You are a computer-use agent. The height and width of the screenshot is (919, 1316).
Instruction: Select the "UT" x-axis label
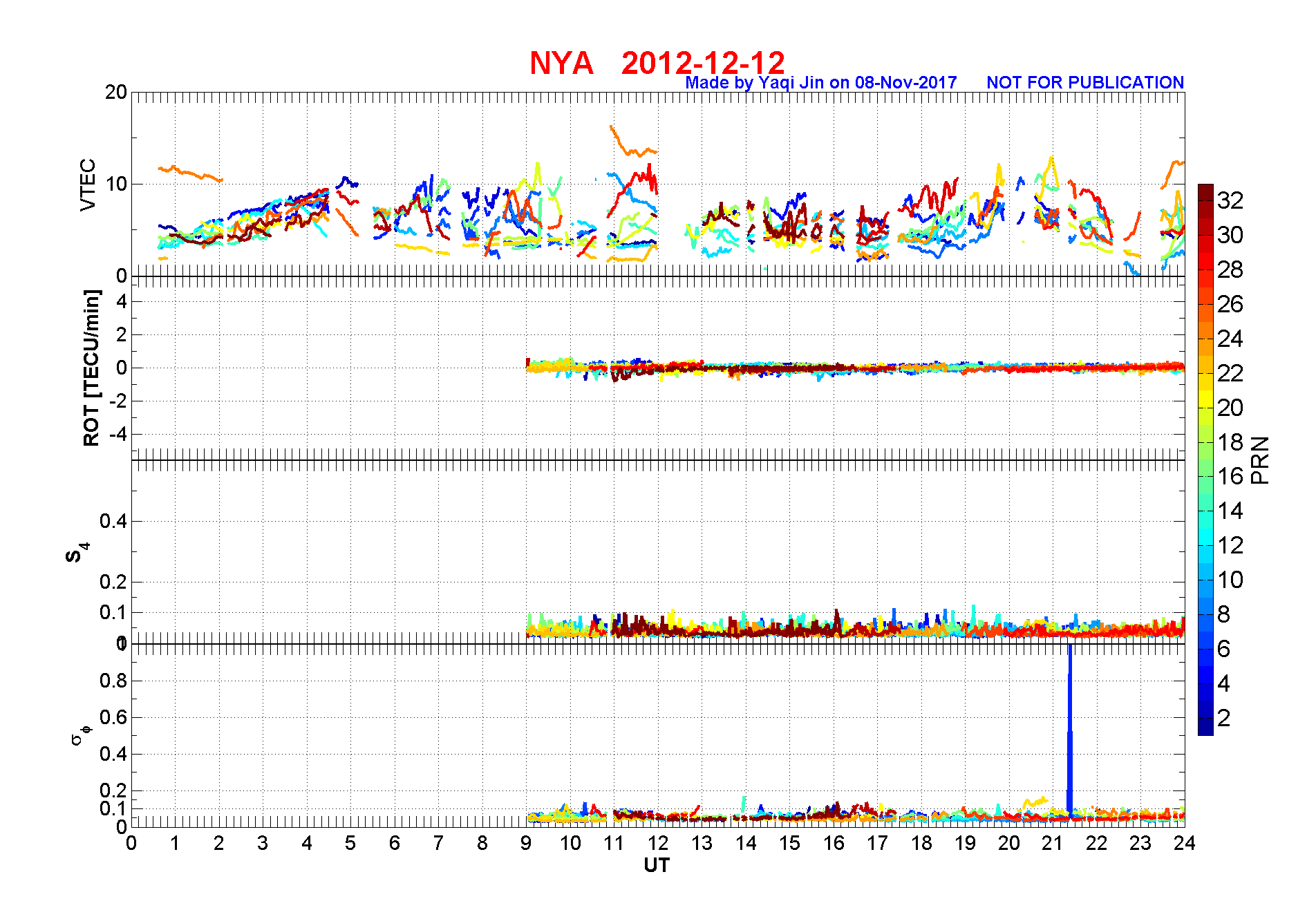(657, 865)
